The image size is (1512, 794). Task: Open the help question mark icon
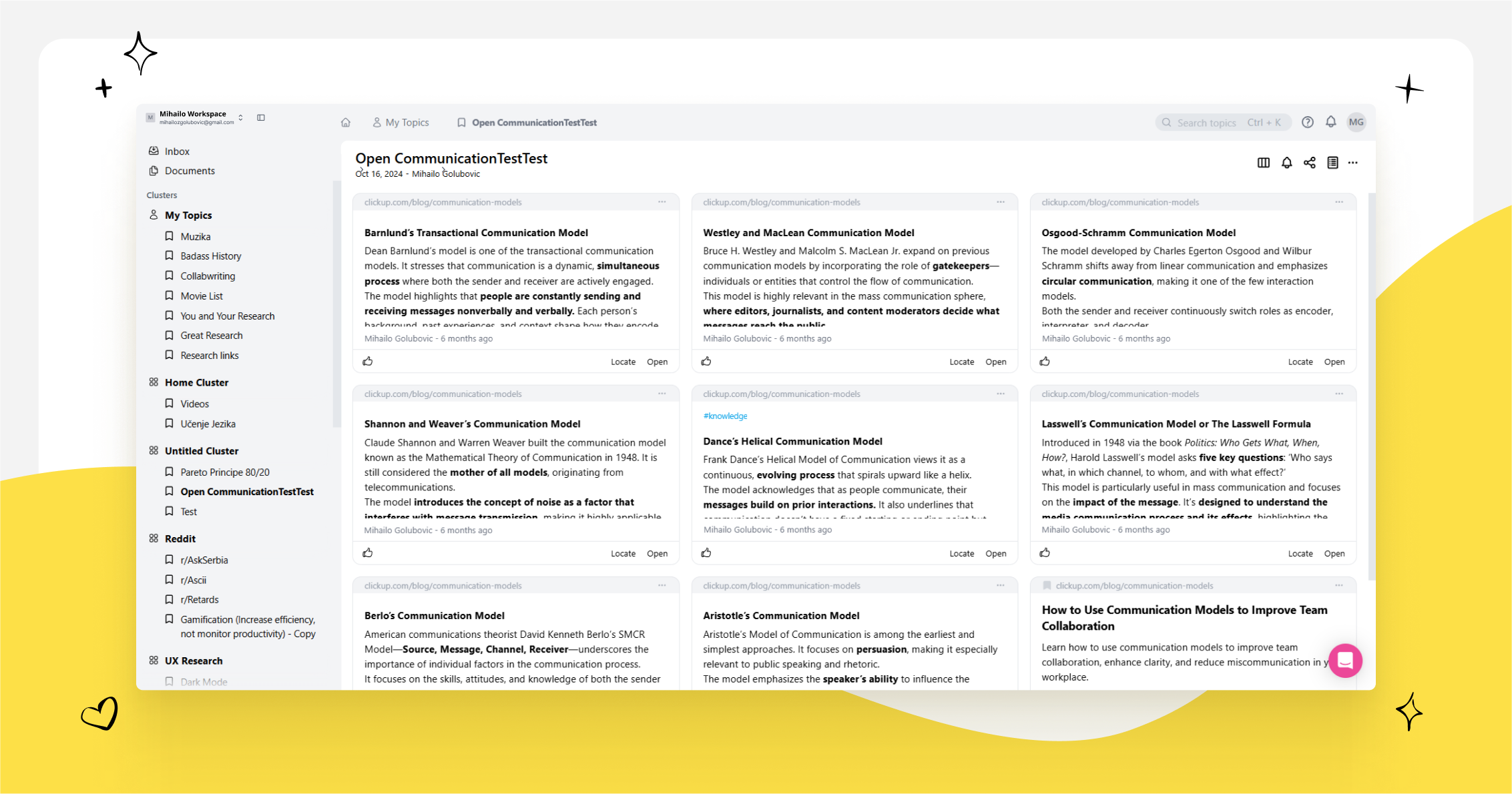(x=1308, y=122)
